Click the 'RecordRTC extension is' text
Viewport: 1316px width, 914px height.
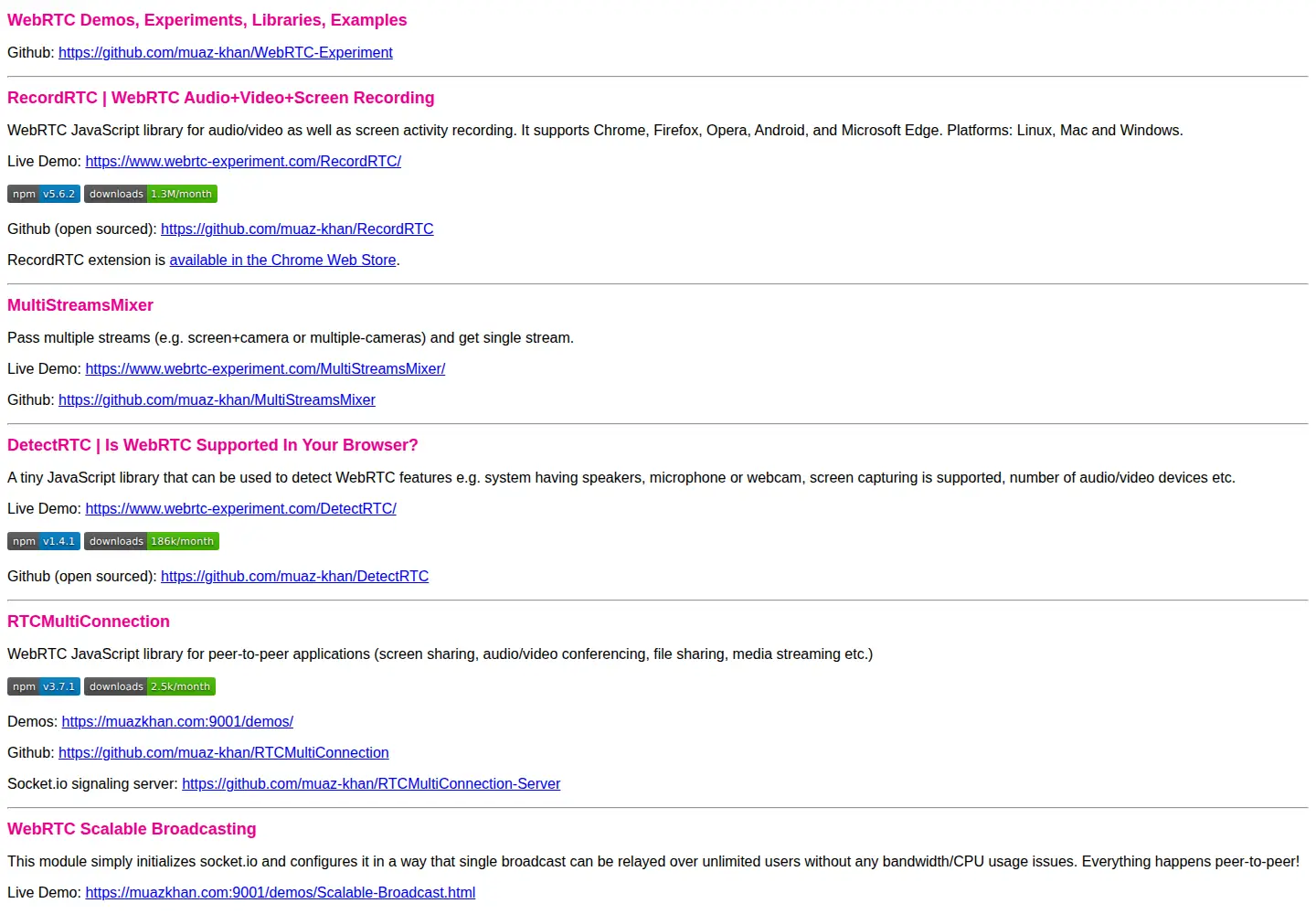(x=87, y=260)
